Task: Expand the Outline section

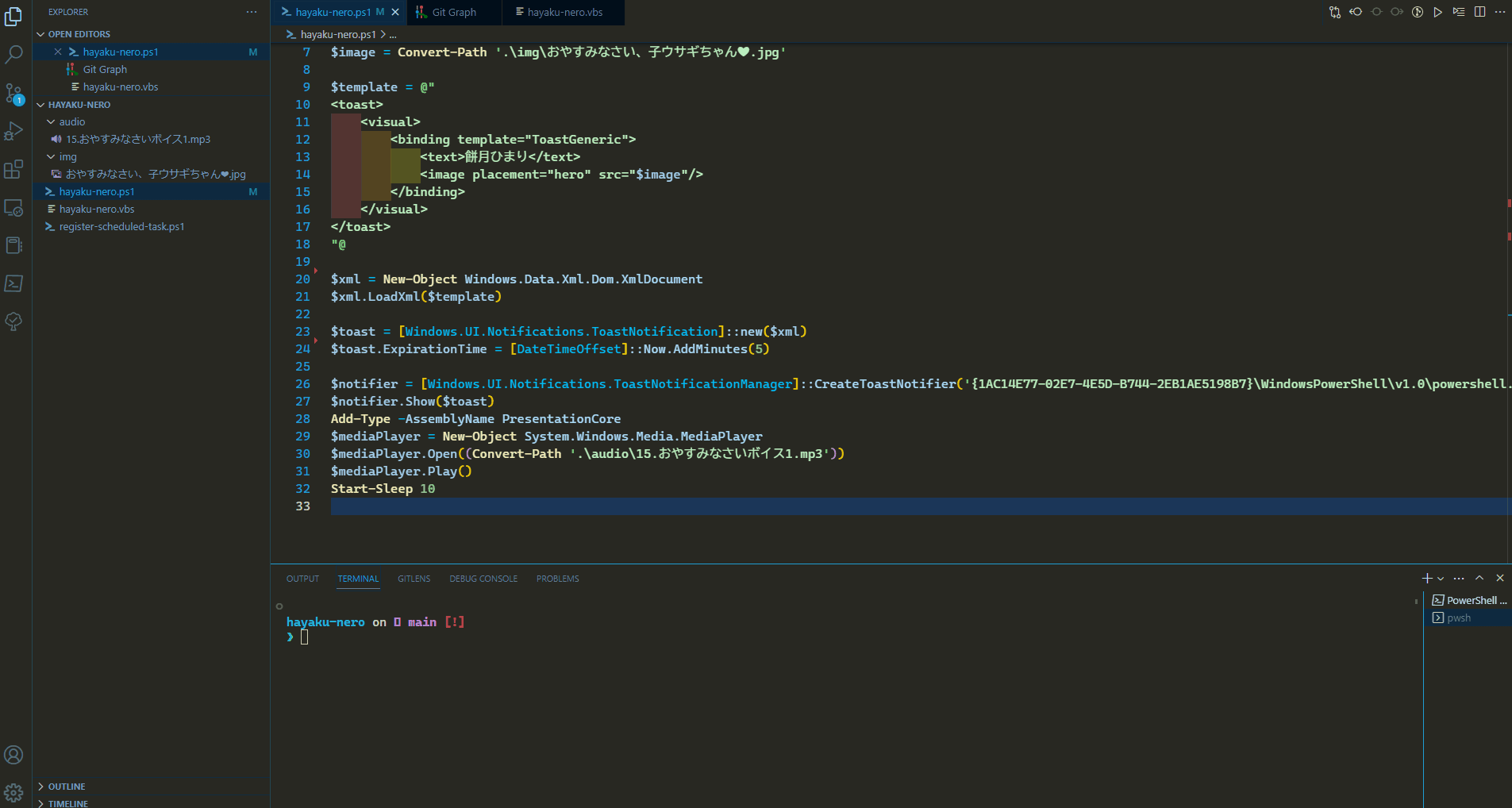Action: click(66, 787)
